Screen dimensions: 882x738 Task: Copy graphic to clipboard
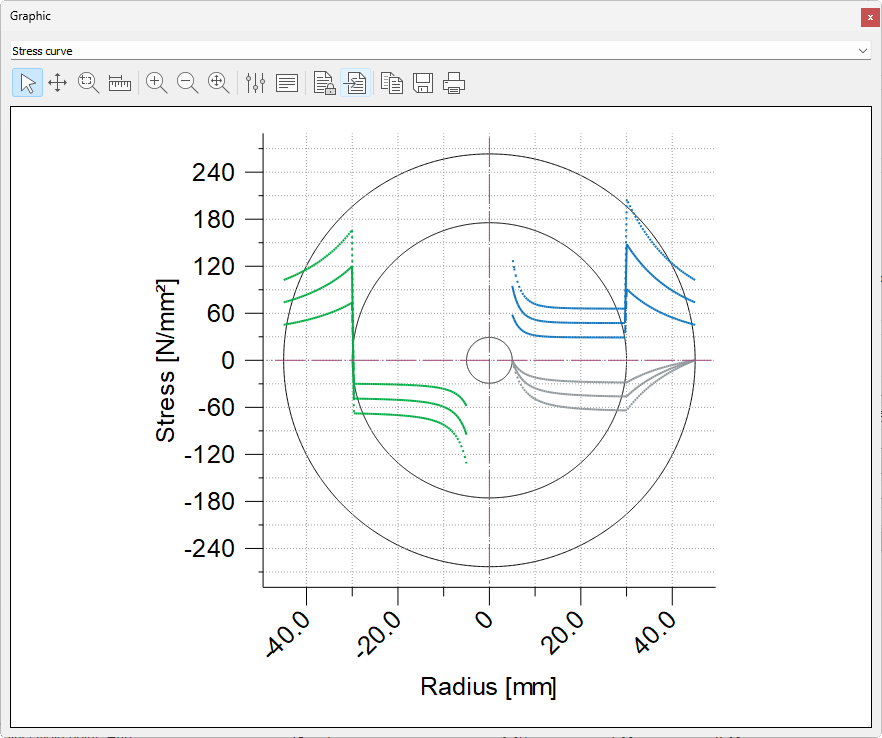392,83
